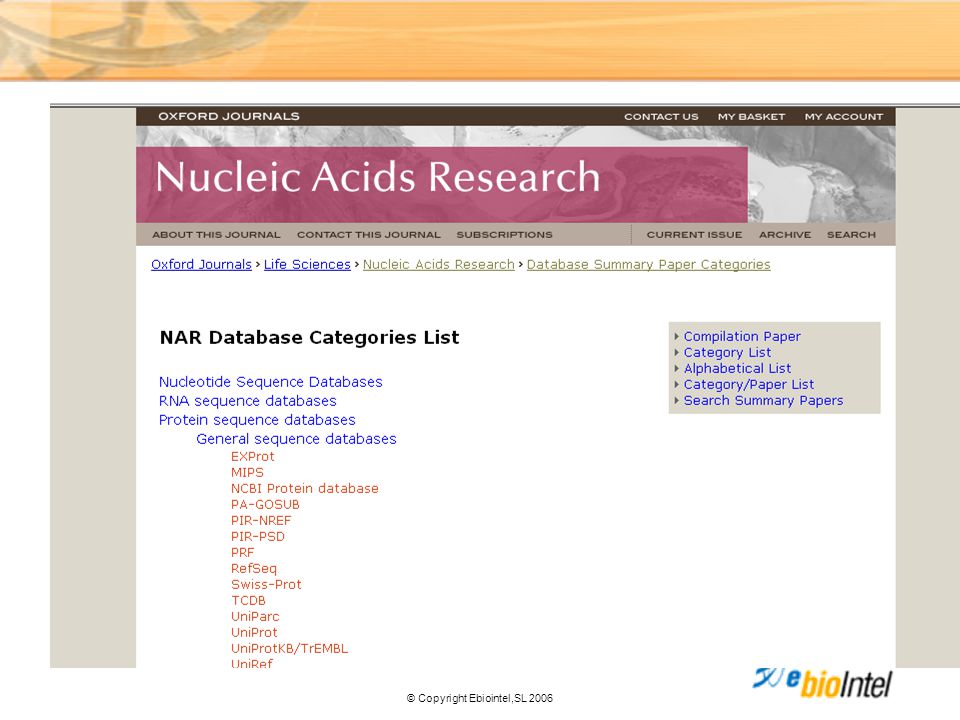960x720 pixels.
Task: Open the TCDB entry
Action: 249,601
